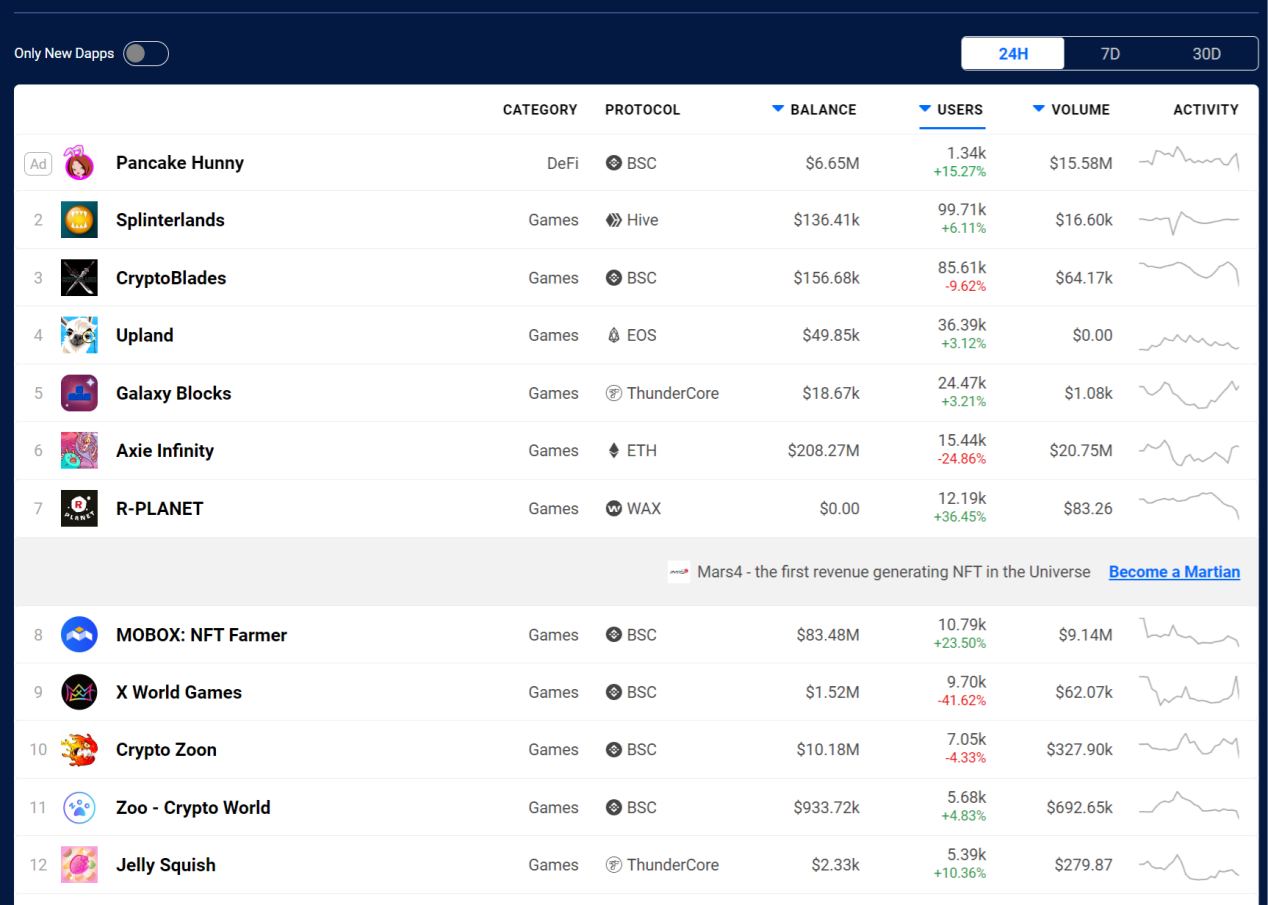
Task: Click ThunderCore protocol icon for Galaxy Blocks
Action: click(x=614, y=393)
